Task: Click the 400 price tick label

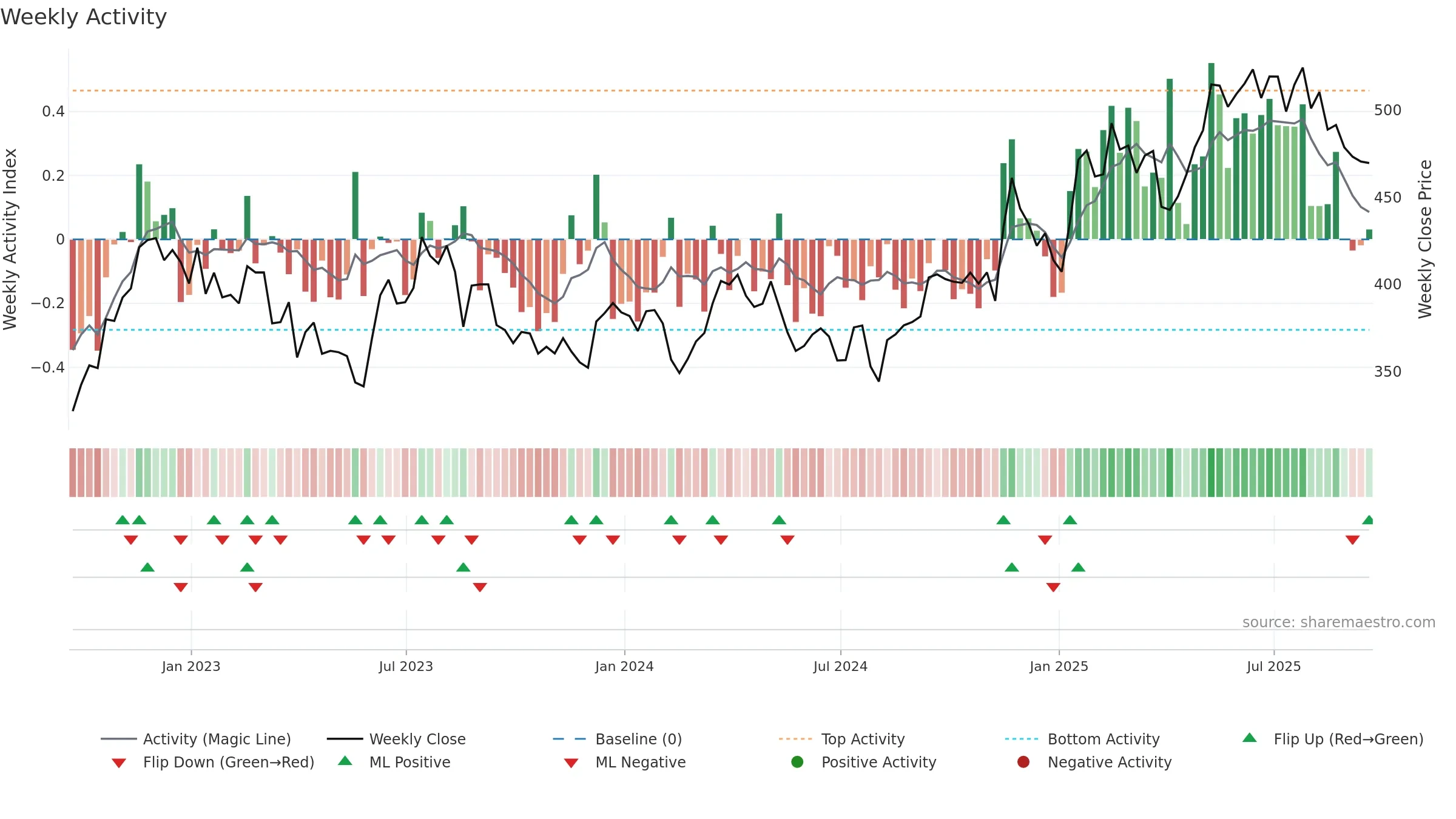Action: (x=1388, y=284)
